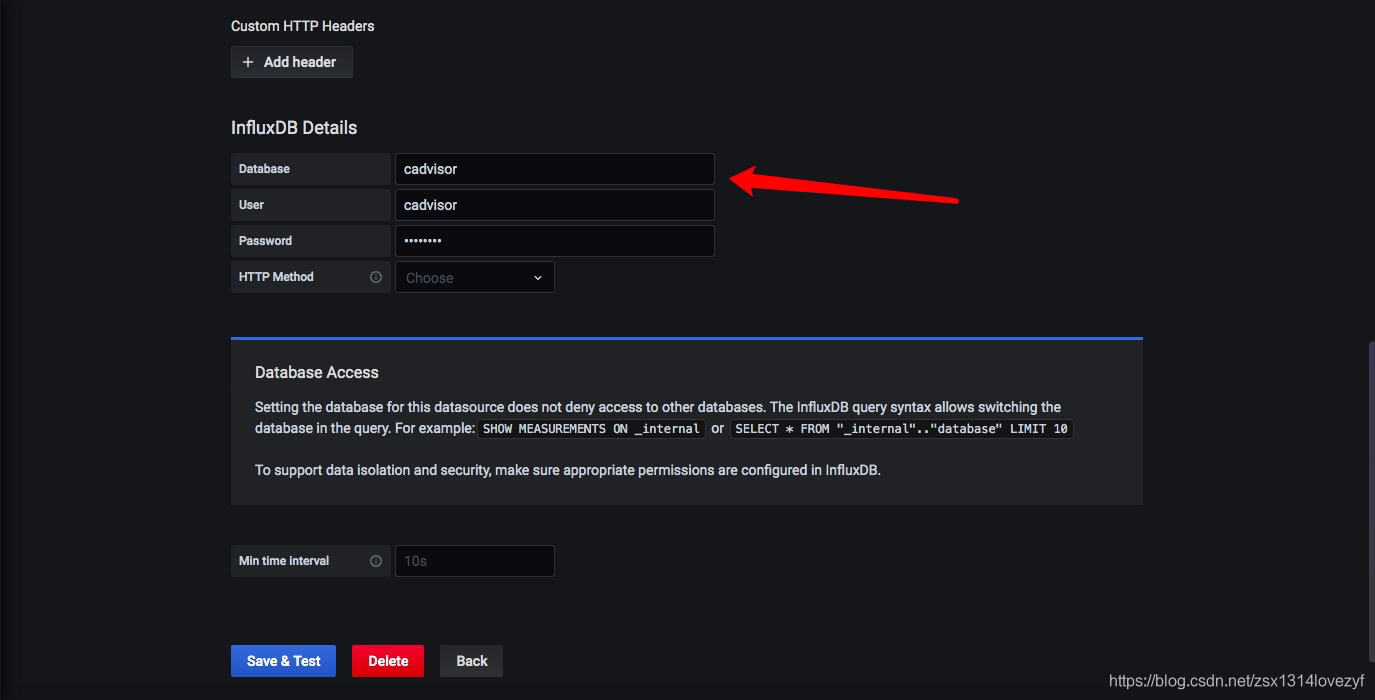Viewport: 1375px width, 700px height.
Task: Click the data isolation and security sentence
Action: tap(568, 470)
